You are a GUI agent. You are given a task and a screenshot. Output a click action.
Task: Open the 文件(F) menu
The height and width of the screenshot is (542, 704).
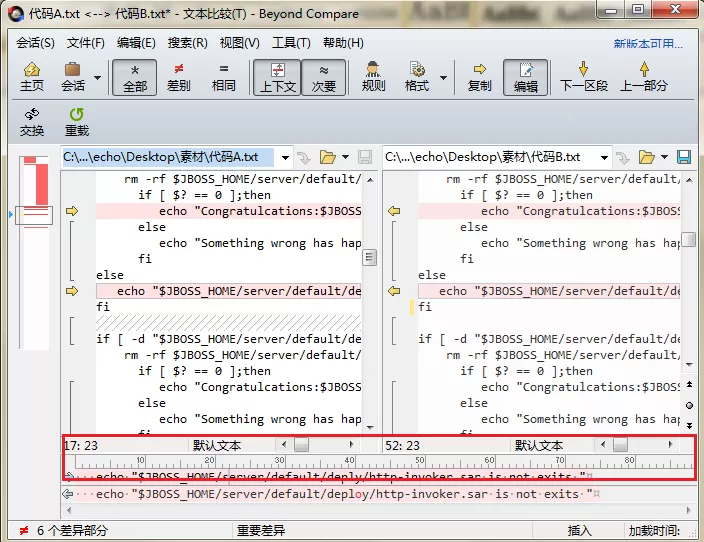pos(85,43)
